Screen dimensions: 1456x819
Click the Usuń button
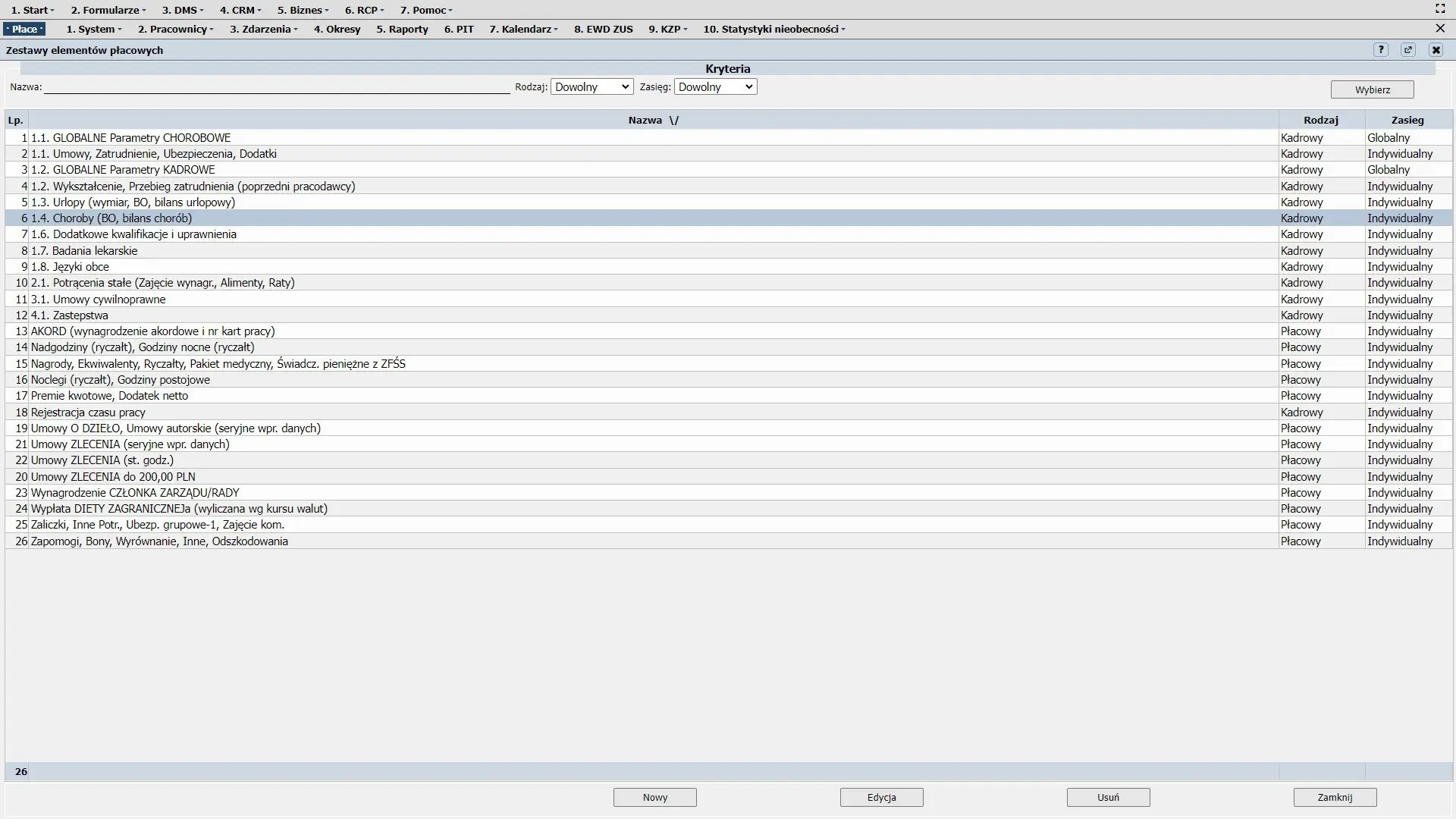tap(1108, 797)
